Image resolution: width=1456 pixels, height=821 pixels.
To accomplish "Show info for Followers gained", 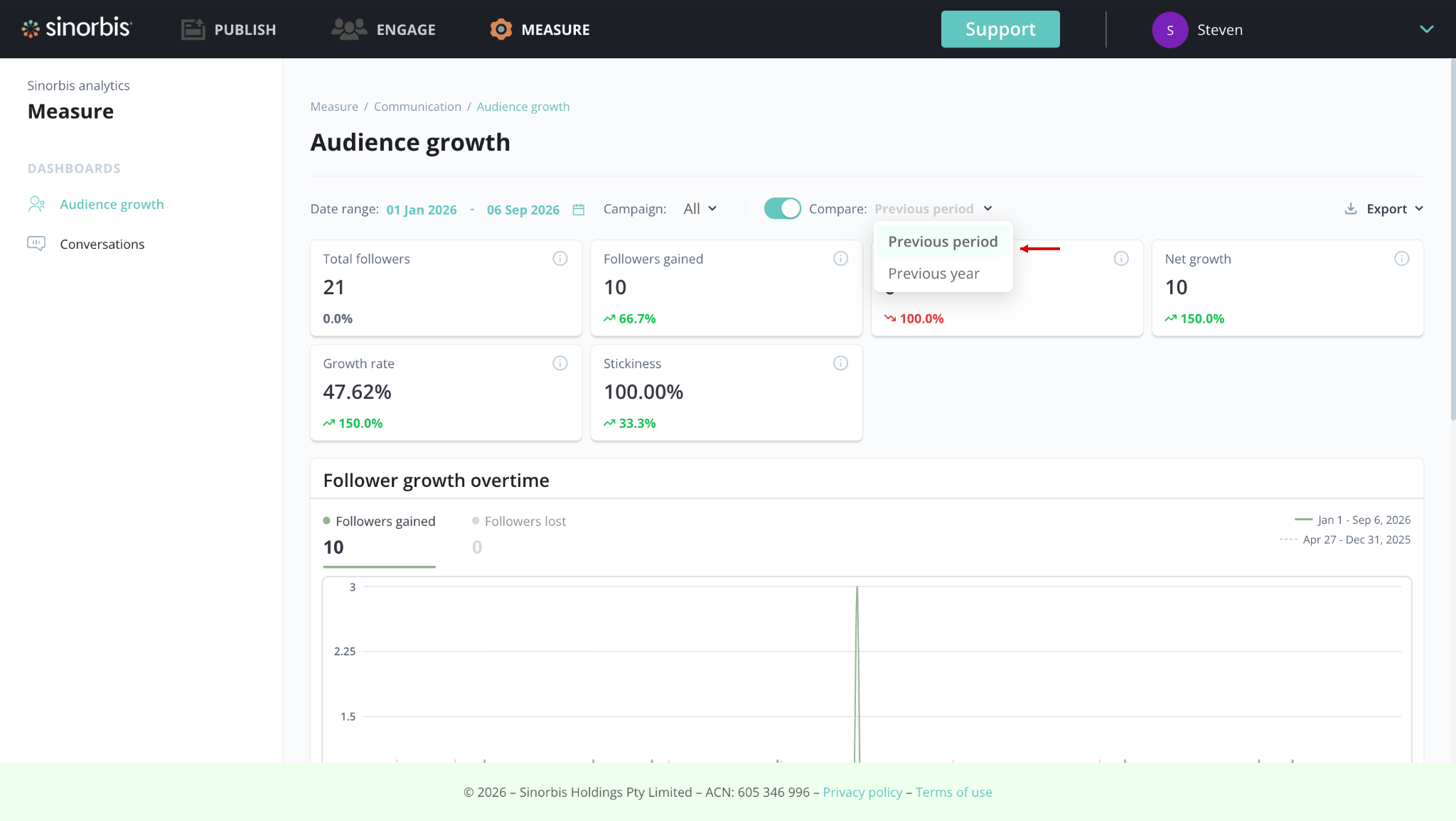I will click(840, 259).
